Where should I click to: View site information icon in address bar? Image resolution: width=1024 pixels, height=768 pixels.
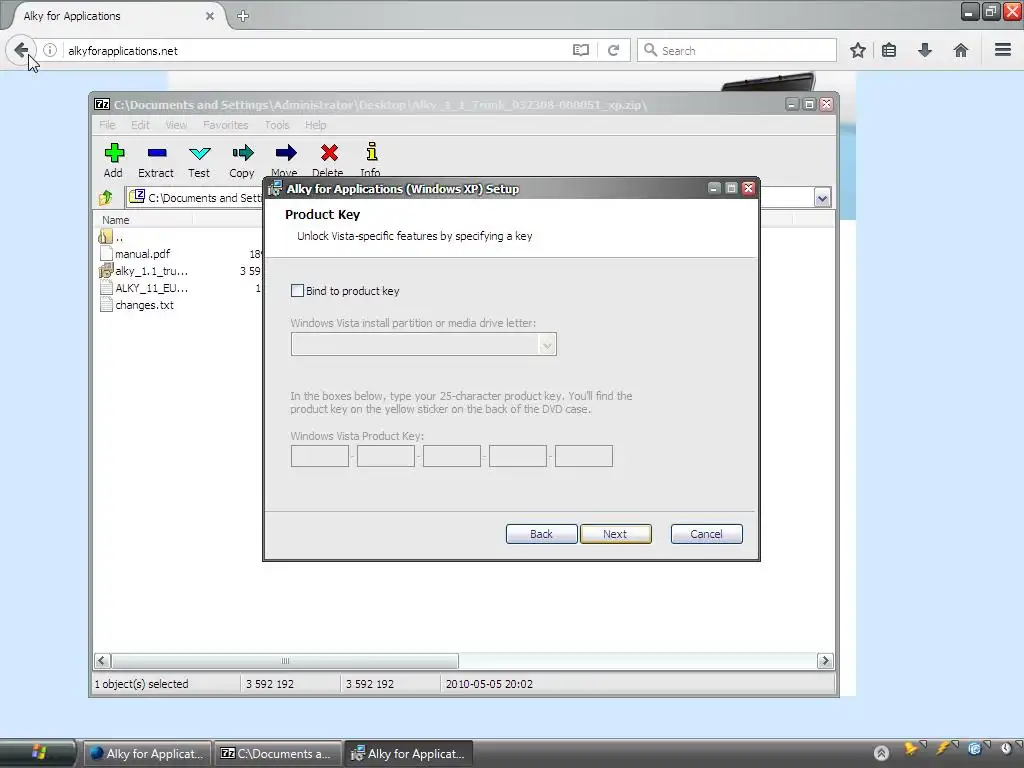(50, 50)
